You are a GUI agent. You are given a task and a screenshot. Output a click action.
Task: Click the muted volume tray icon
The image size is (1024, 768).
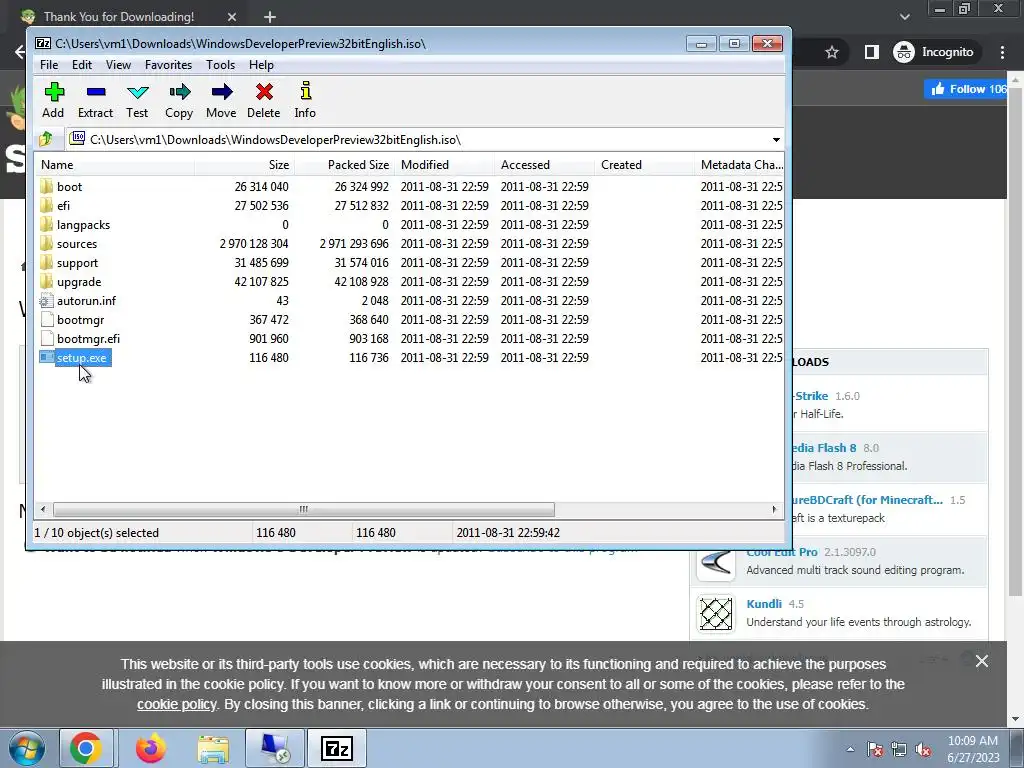(x=923, y=750)
